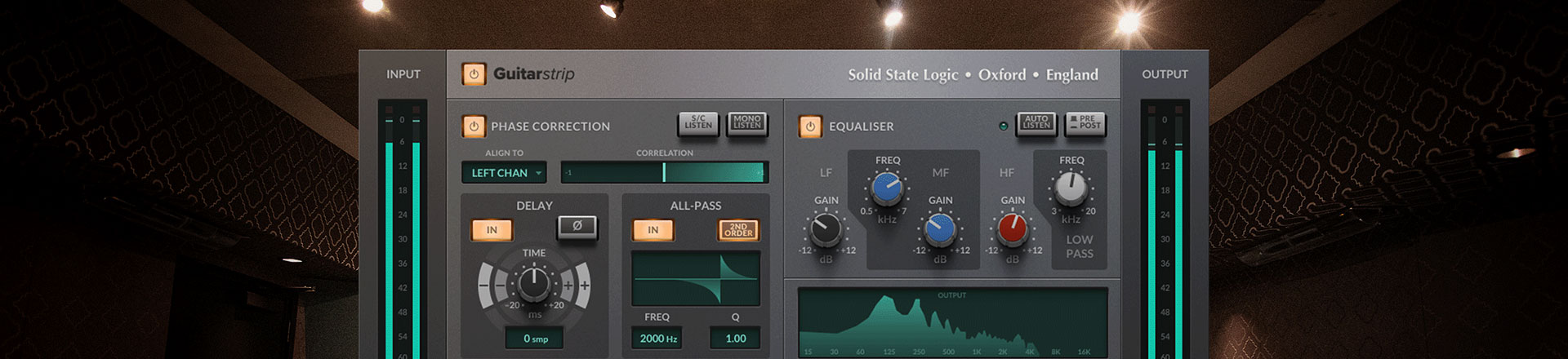Click the outer minus delay step button
1568x359 pixels.
tap(486, 286)
